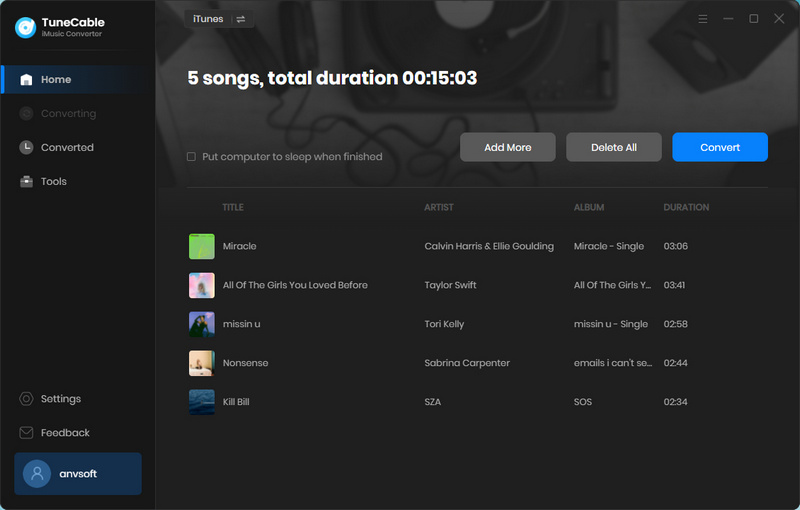Enable Put computer to sleep when finished
The height and width of the screenshot is (510, 800).
pyautogui.click(x=191, y=157)
